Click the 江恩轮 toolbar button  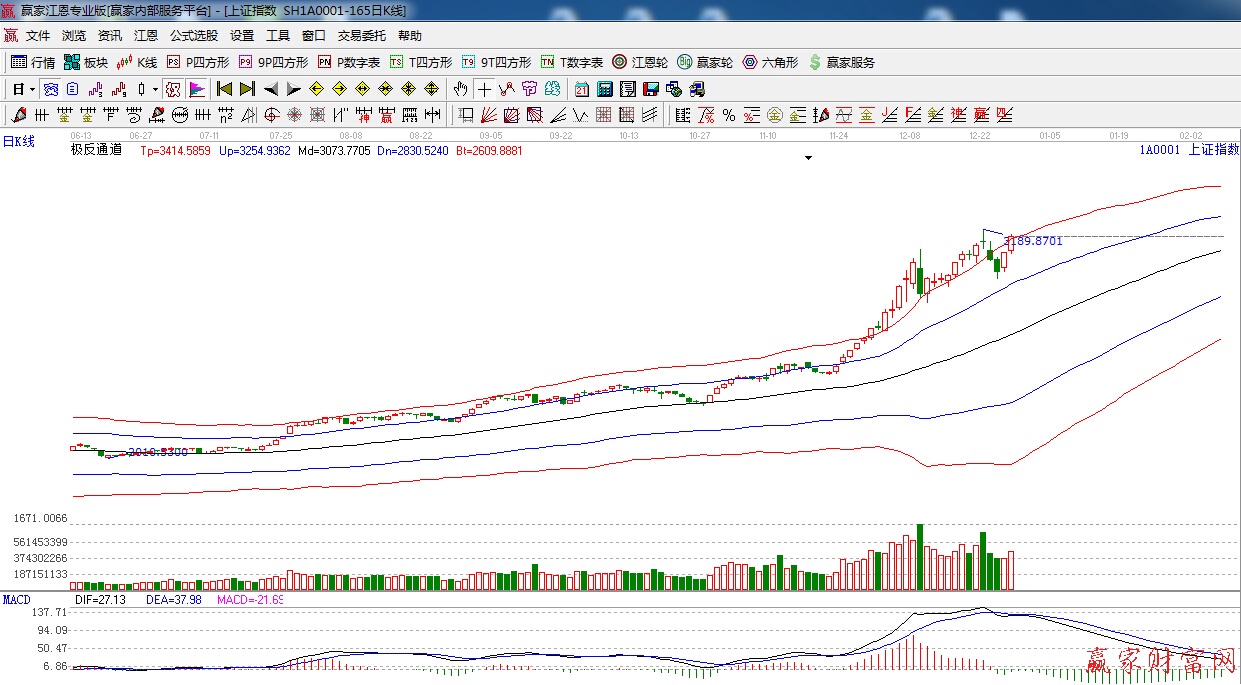(640, 62)
